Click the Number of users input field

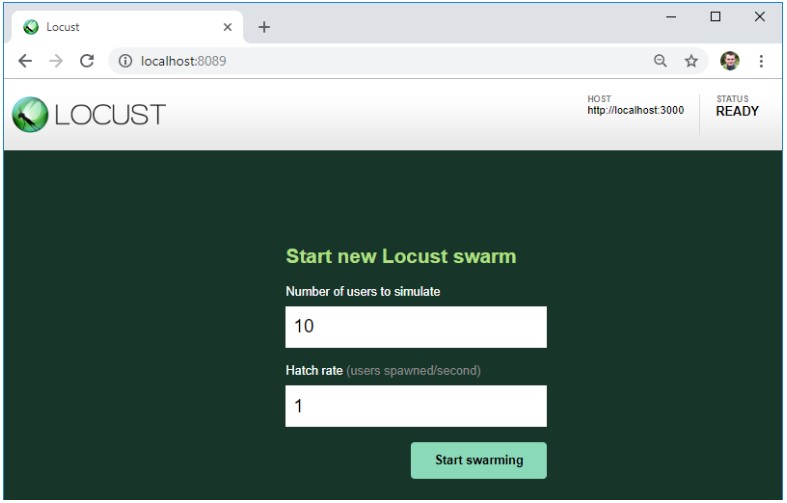(415, 327)
